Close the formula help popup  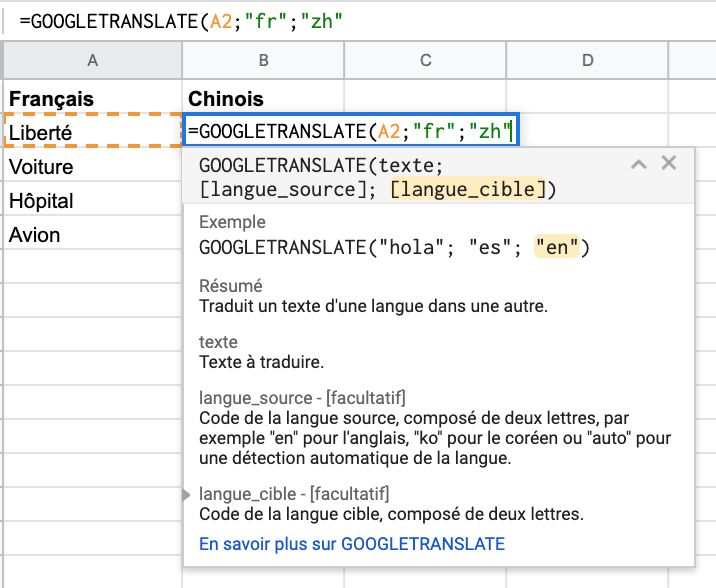tap(669, 163)
